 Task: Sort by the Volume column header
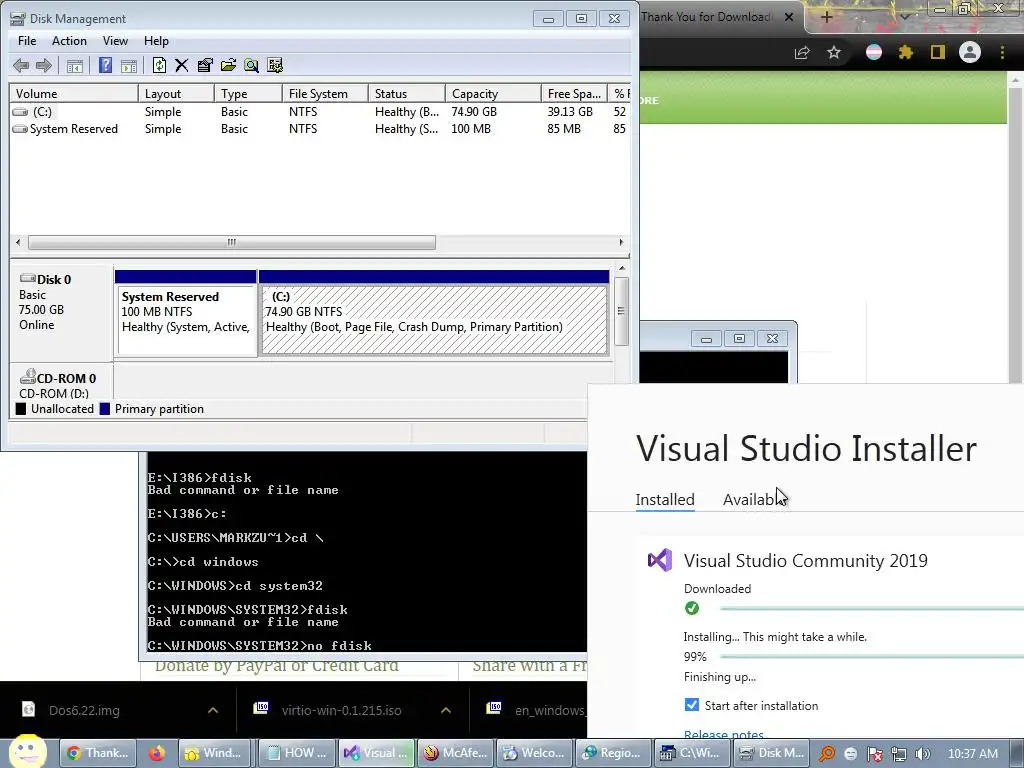(74, 93)
